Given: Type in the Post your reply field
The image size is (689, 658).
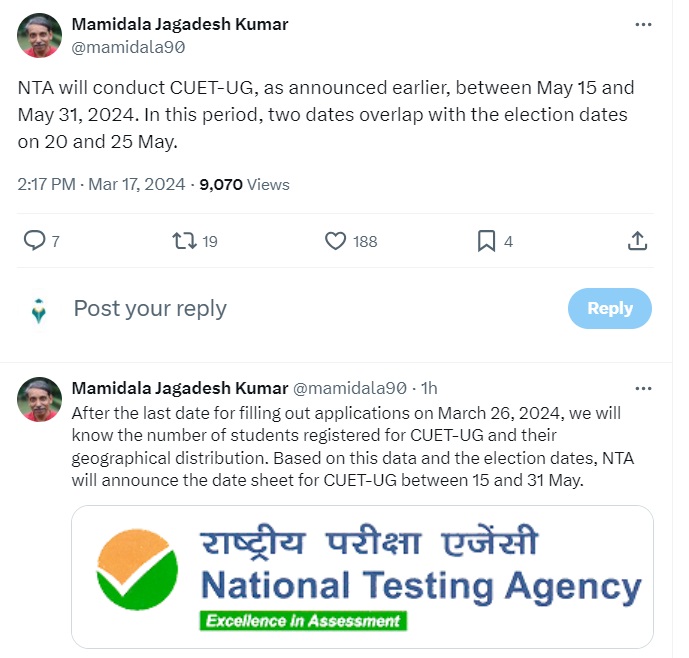Looking at the screenshot, I should 300,309.
